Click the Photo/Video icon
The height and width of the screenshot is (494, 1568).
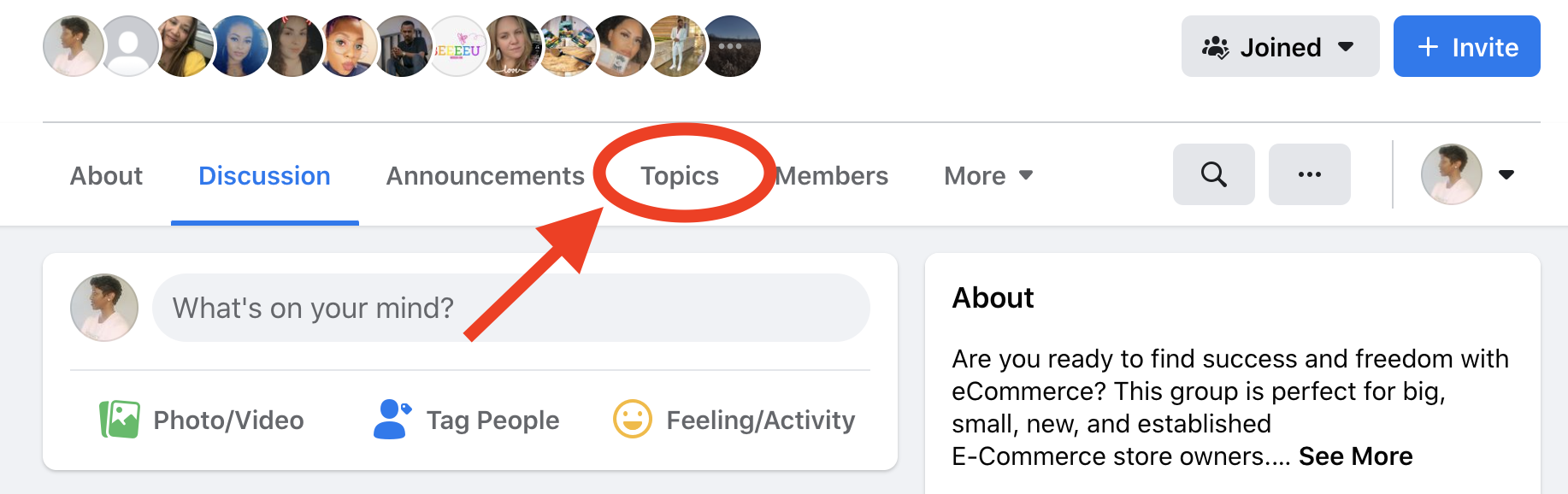120,420
